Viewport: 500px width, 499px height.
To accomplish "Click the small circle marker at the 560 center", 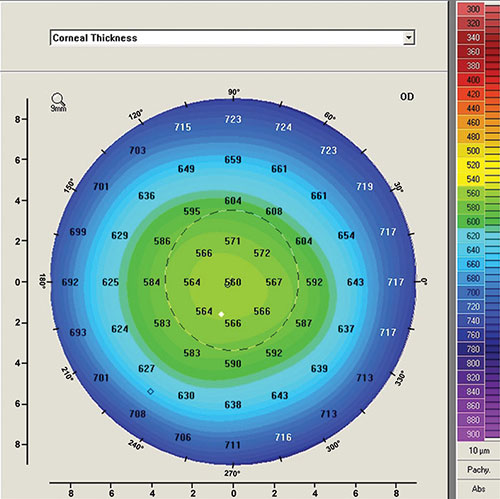I will pyautogui.click(x=228, y=285).
